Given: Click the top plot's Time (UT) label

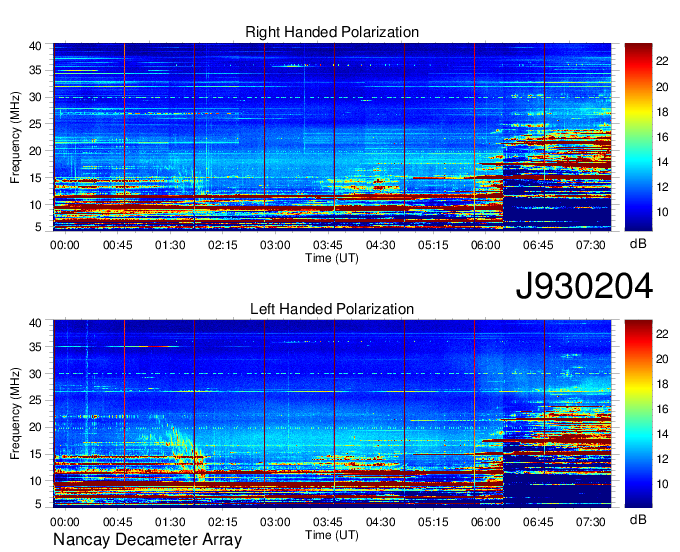Looking at the screenshot, I should coord(332,258).
